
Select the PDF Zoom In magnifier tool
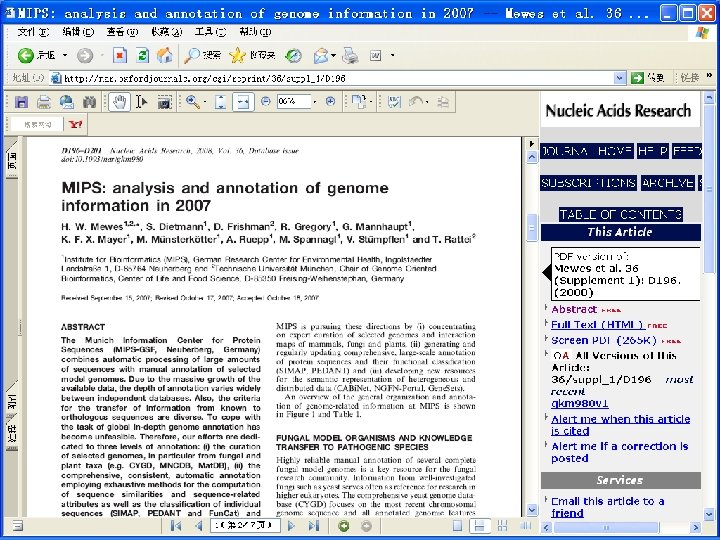[192, 102]
